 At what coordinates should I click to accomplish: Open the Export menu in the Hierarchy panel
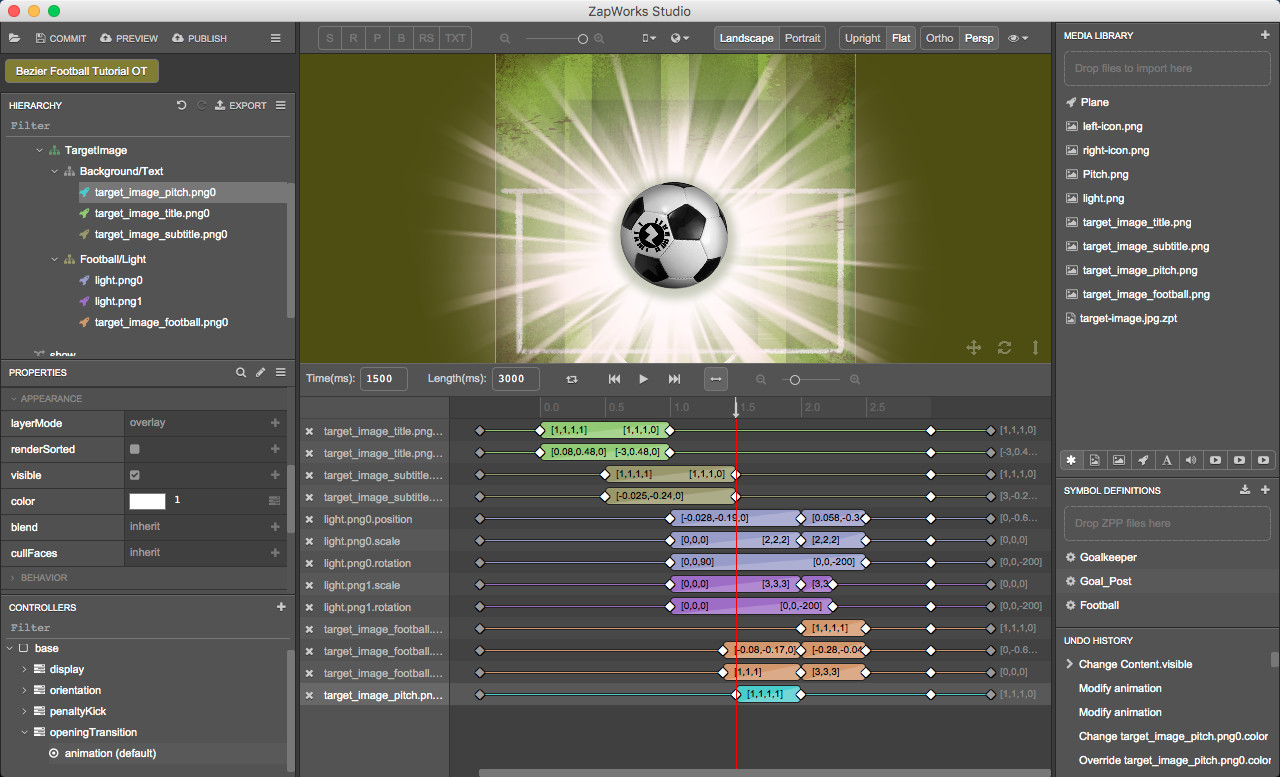(x=240, y=105)
